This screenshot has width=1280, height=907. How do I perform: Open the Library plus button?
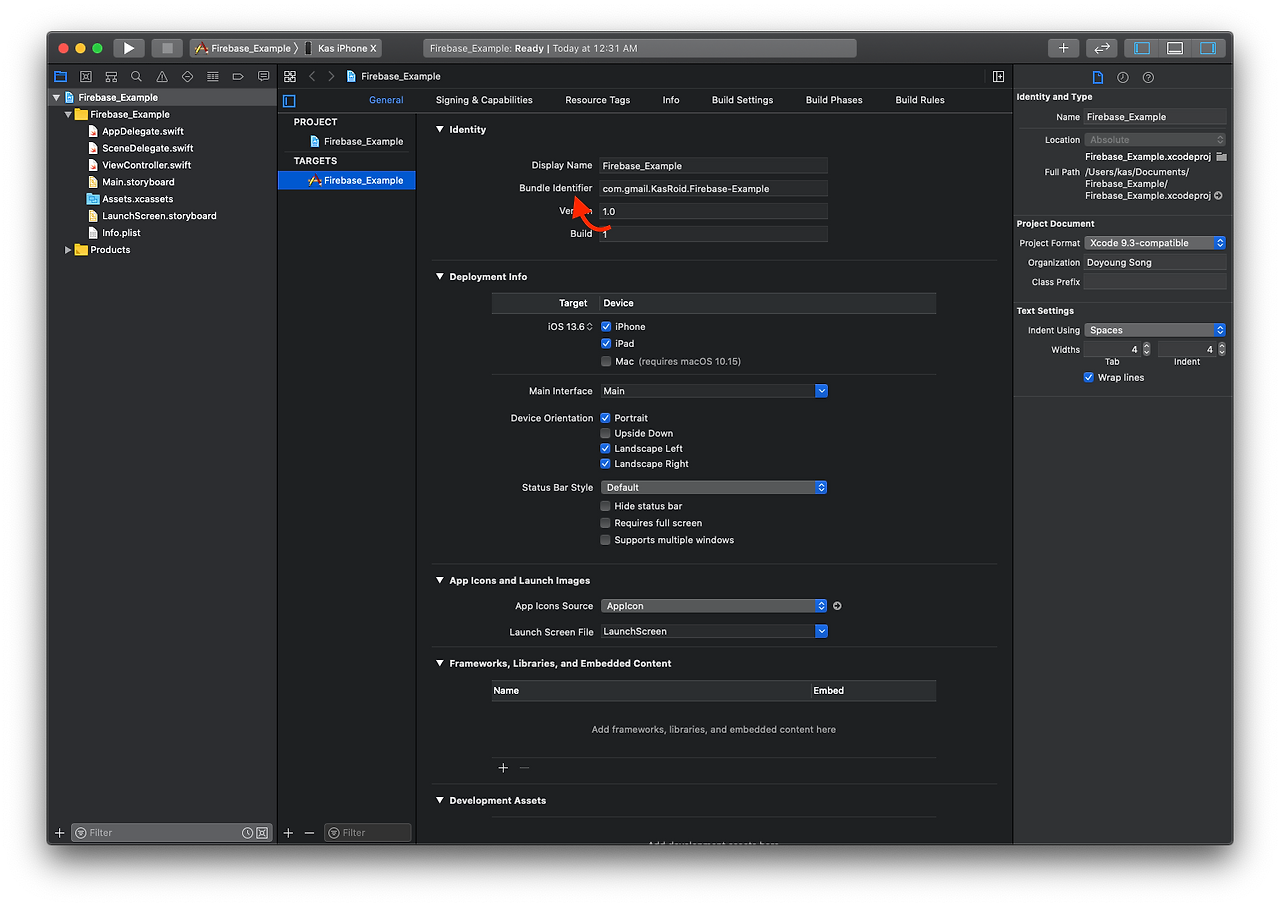click(x=1064, y=48)
